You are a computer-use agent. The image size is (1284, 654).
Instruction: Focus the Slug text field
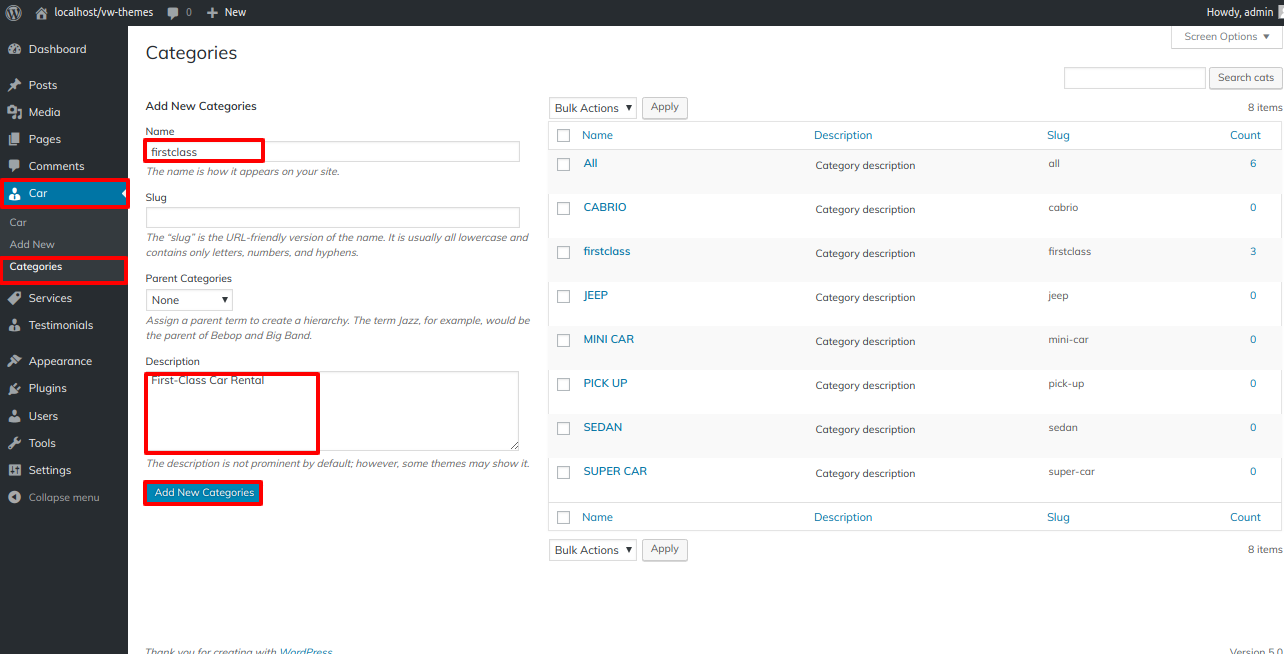[332, 217]
